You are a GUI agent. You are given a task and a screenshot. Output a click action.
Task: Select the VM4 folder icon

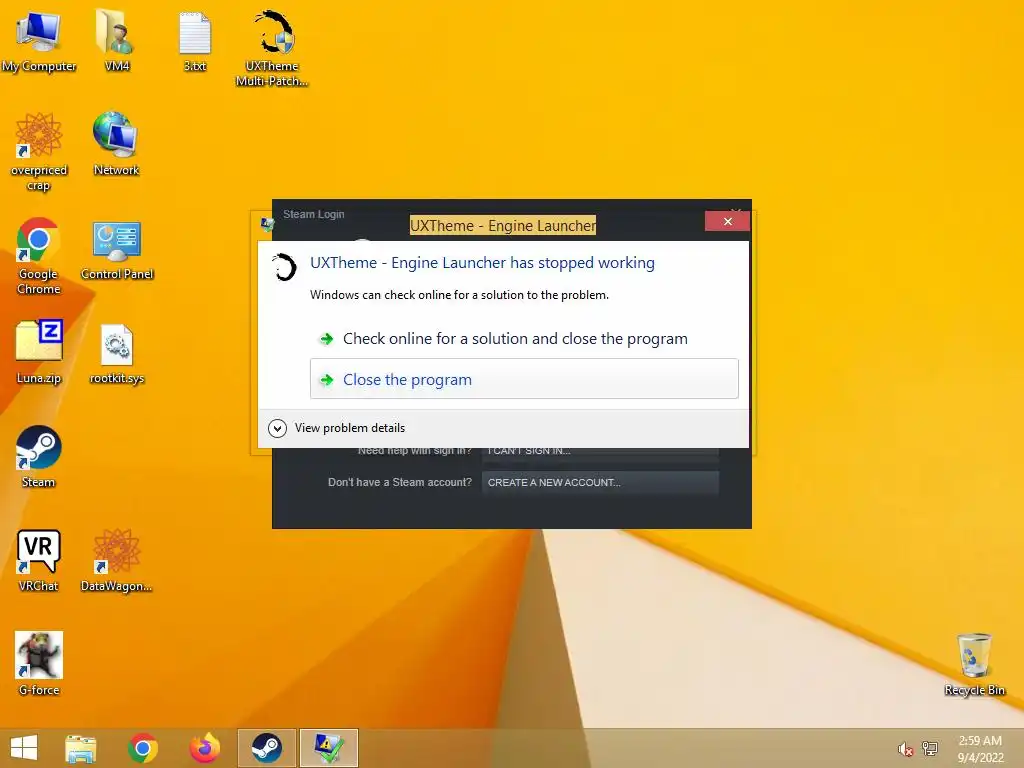point(116,40)
